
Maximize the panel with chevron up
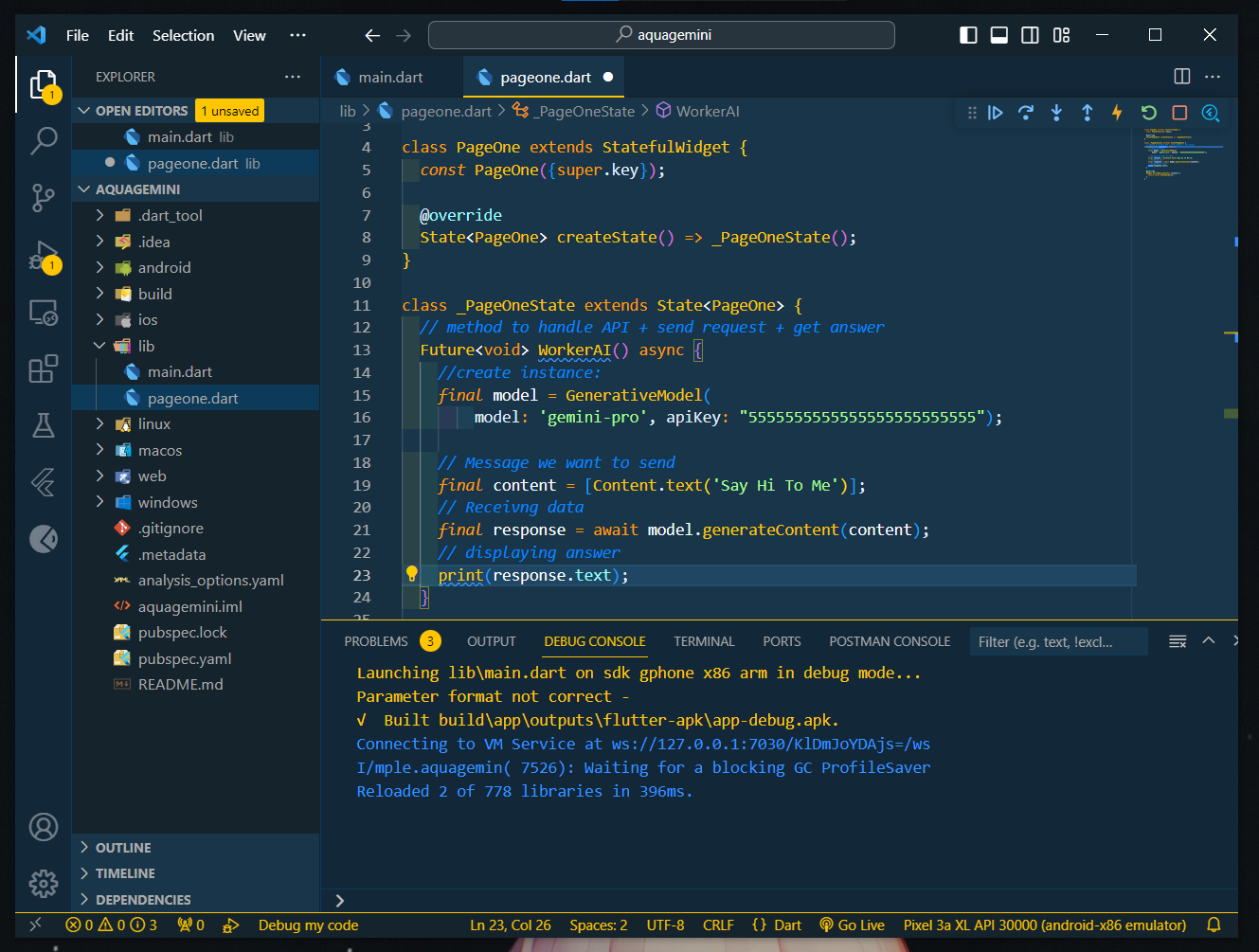tap(1209, 641)
